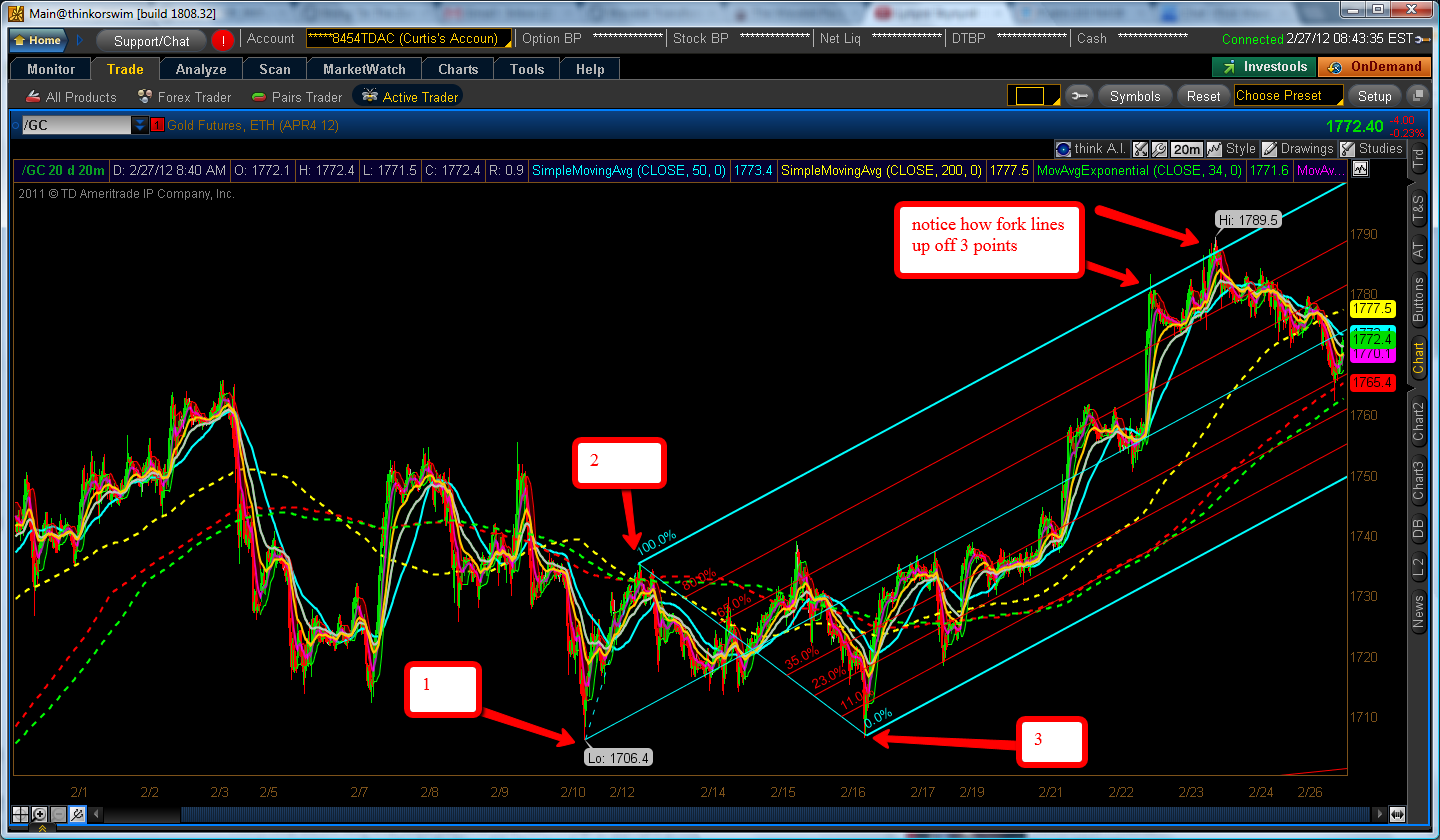Launch OnDemand mode
Image resolution: width=1440 pixels, height=840 pixels.
1375,67
